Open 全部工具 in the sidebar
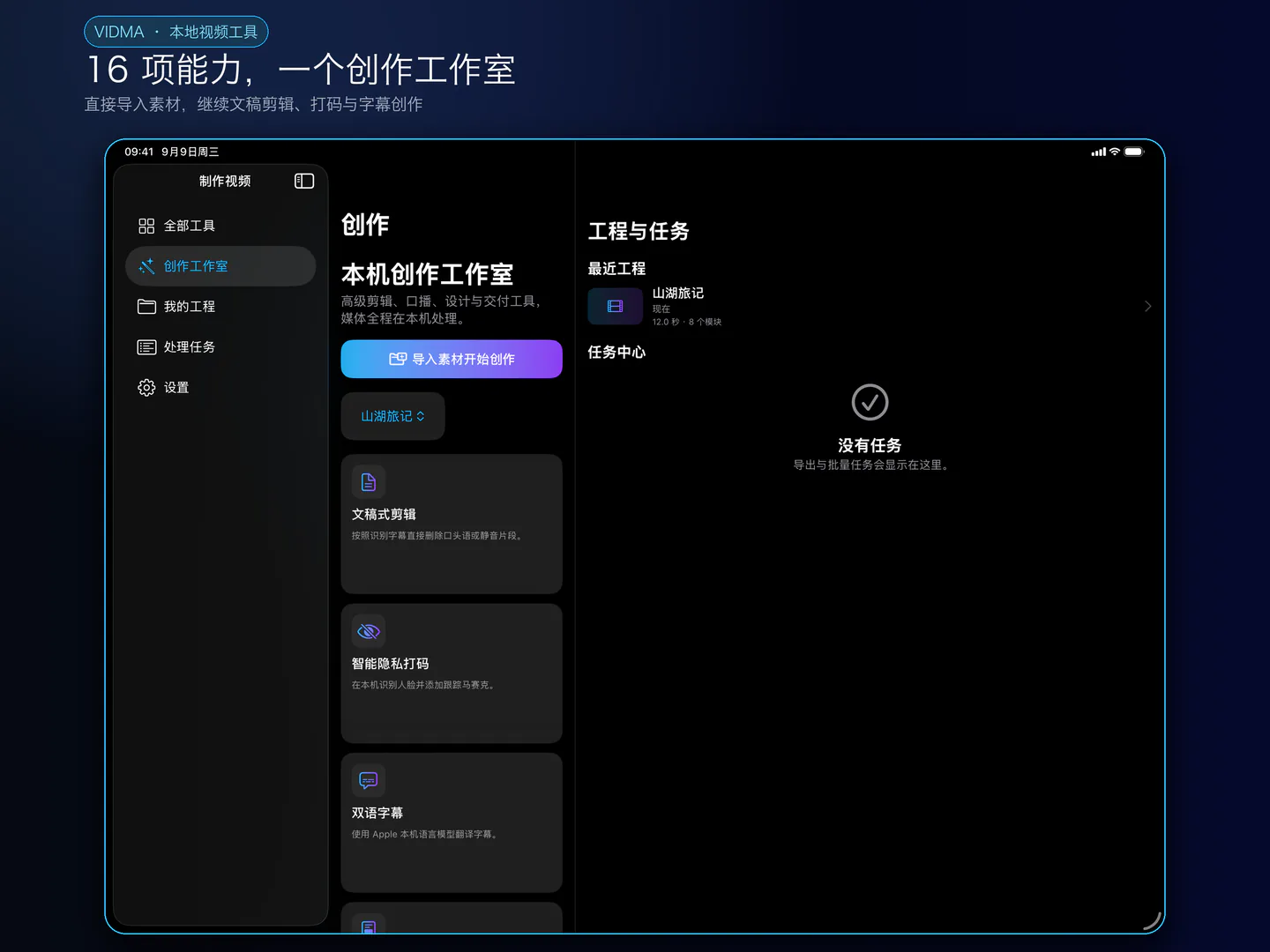1270x952 pixels. 220,226
